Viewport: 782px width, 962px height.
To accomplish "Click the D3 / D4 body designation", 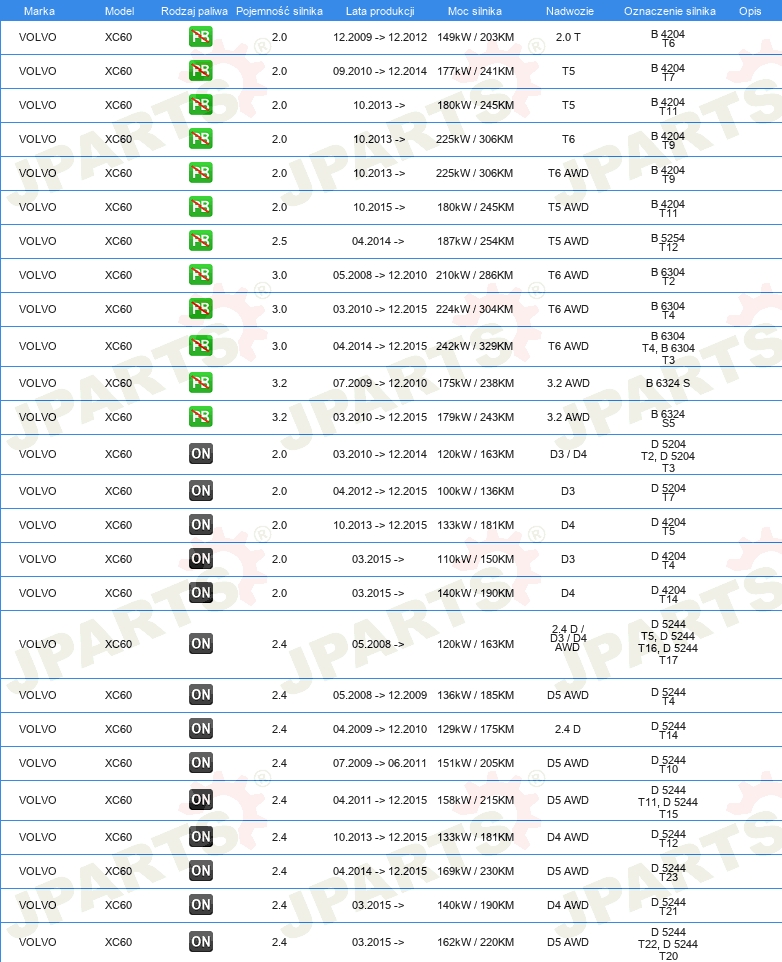I will tap(568, 455).
